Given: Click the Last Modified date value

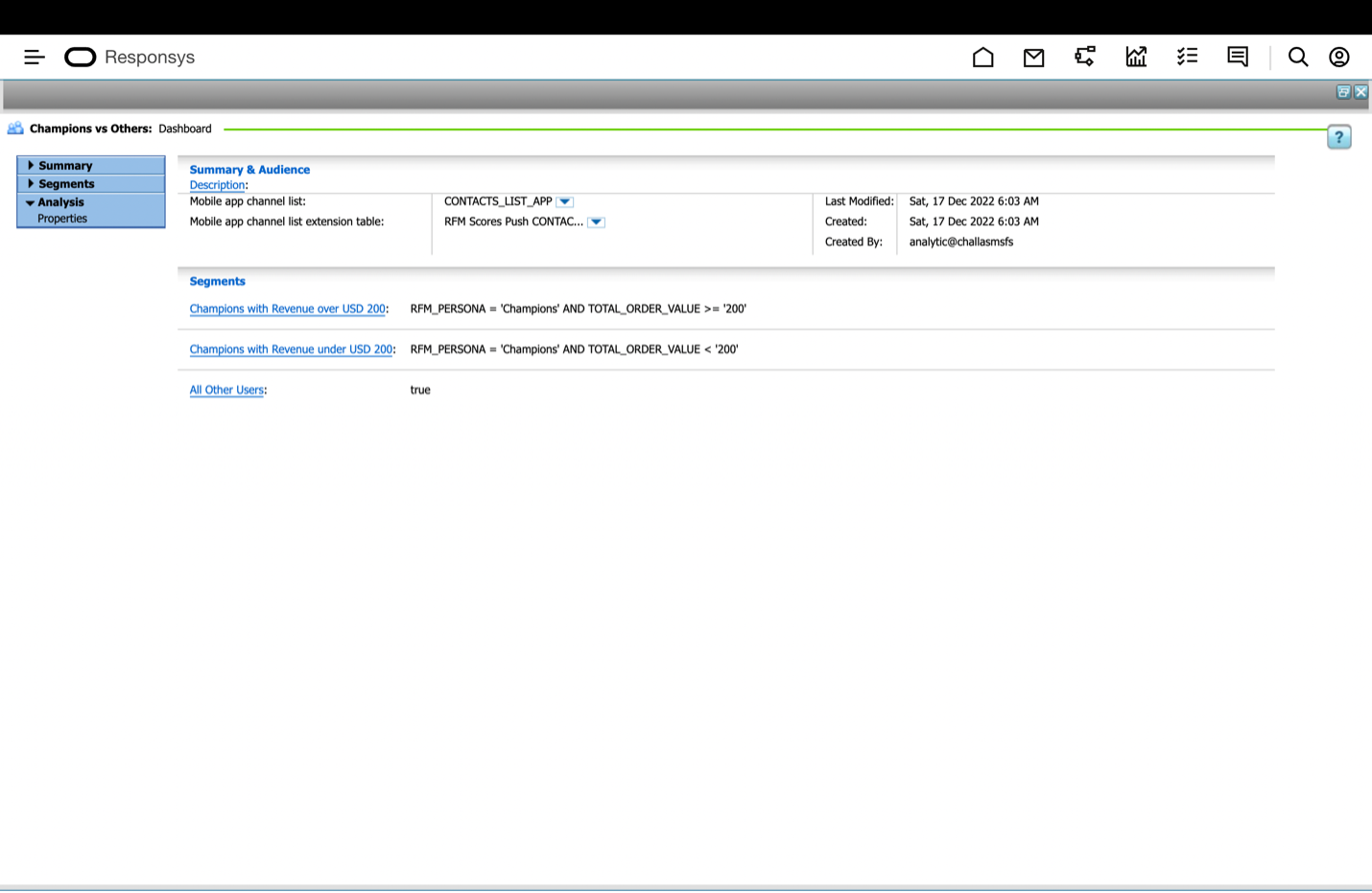Looking at the screenshot, I should tap(974, 201).
